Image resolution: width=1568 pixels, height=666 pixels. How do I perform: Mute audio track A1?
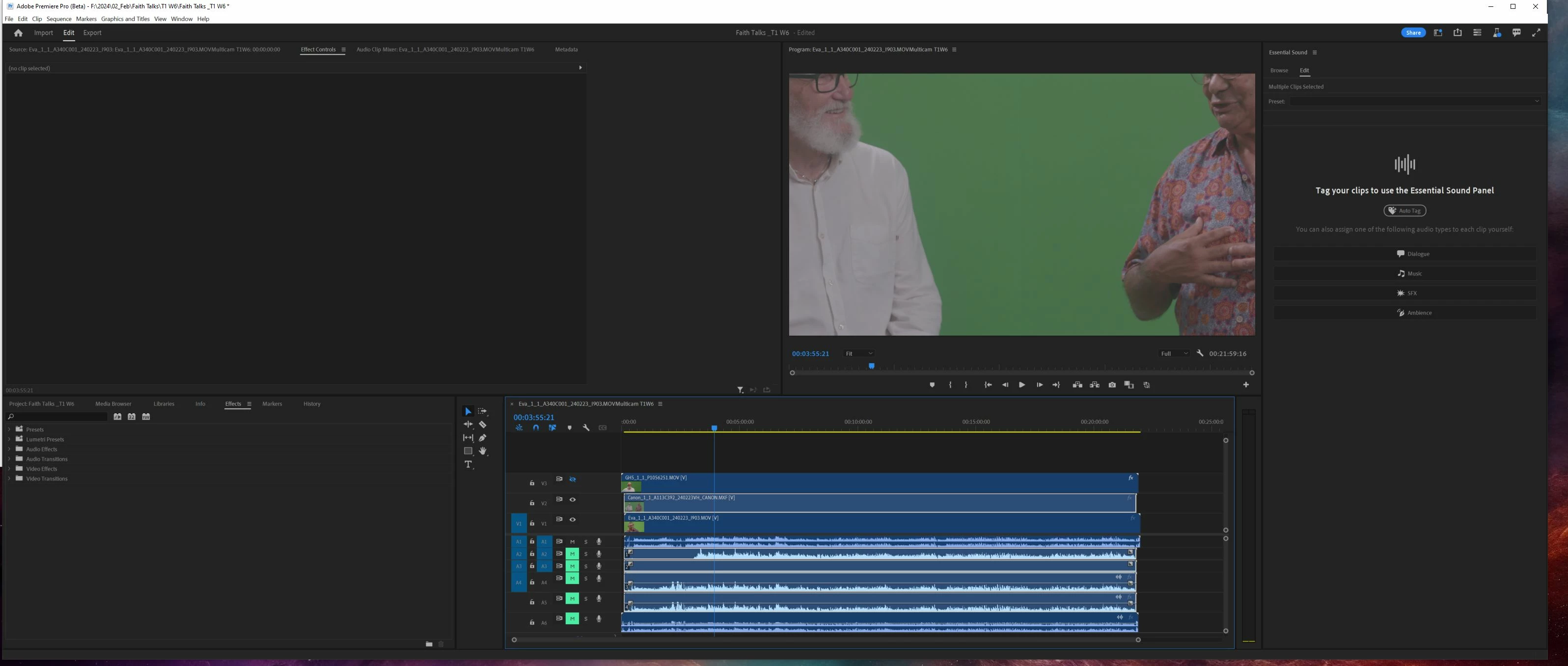[x=572, y=542]
